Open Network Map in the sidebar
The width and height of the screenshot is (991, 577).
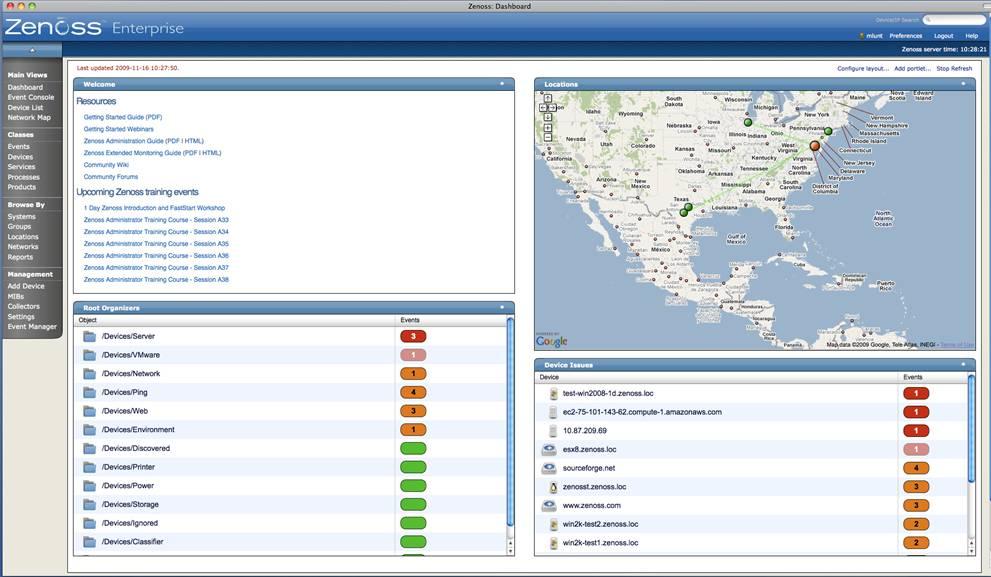coord(29,118)
